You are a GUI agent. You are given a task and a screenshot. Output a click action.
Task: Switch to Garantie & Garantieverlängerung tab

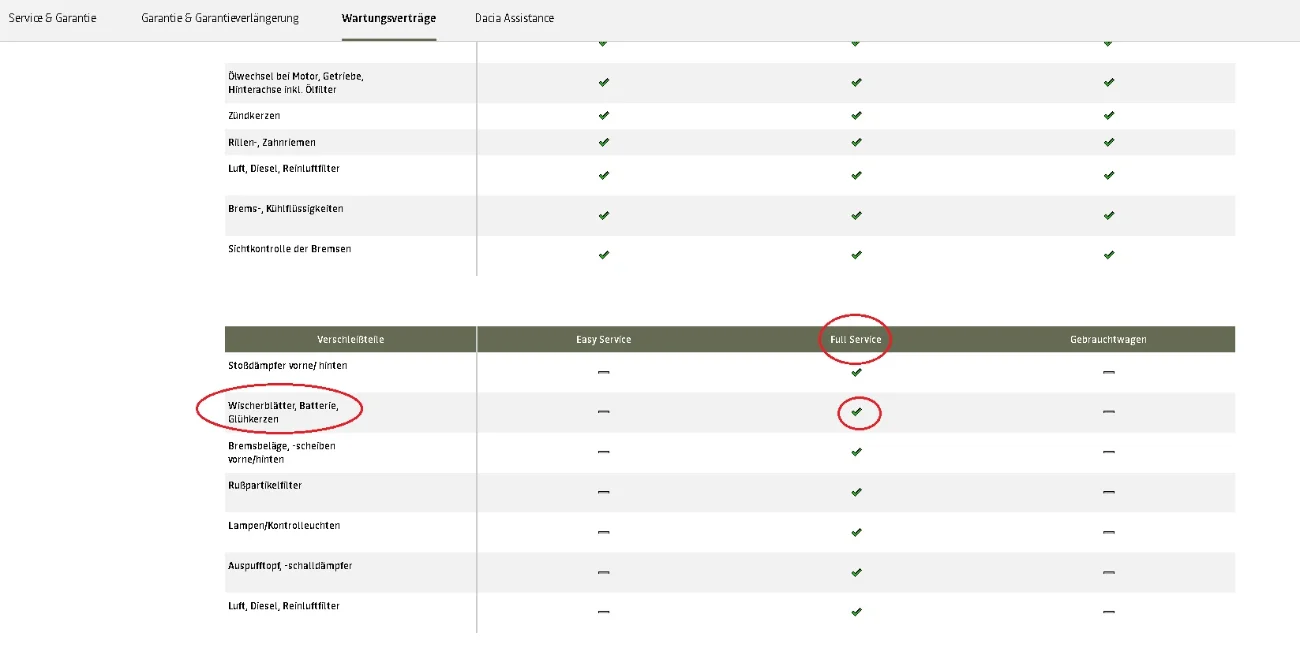pos(220,18)
